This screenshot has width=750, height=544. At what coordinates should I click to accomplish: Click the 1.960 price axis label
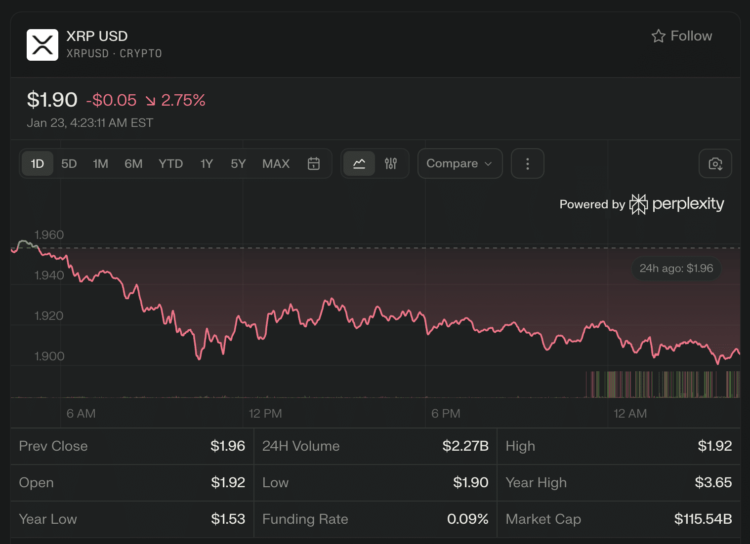point(49,234)
